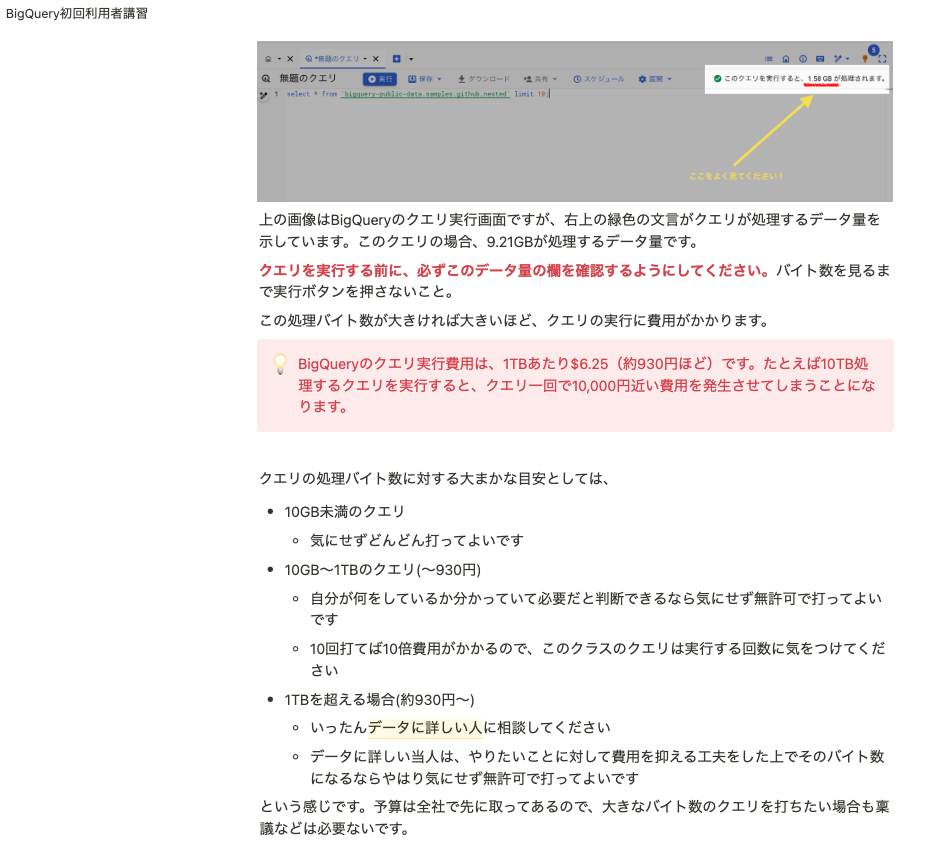The width and height of the screenshot is (950, 850).
Task: Click the bigquery-public-data.samples.github_nested table link
Action: pos(425,94)
